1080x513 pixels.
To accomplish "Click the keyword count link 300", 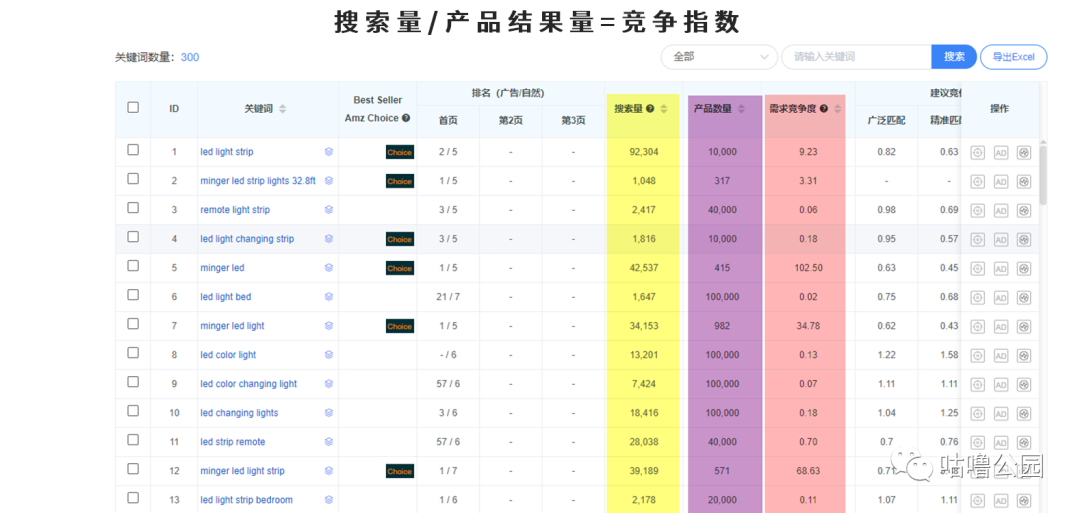I will pyautogui.click(x=190, y=57).
